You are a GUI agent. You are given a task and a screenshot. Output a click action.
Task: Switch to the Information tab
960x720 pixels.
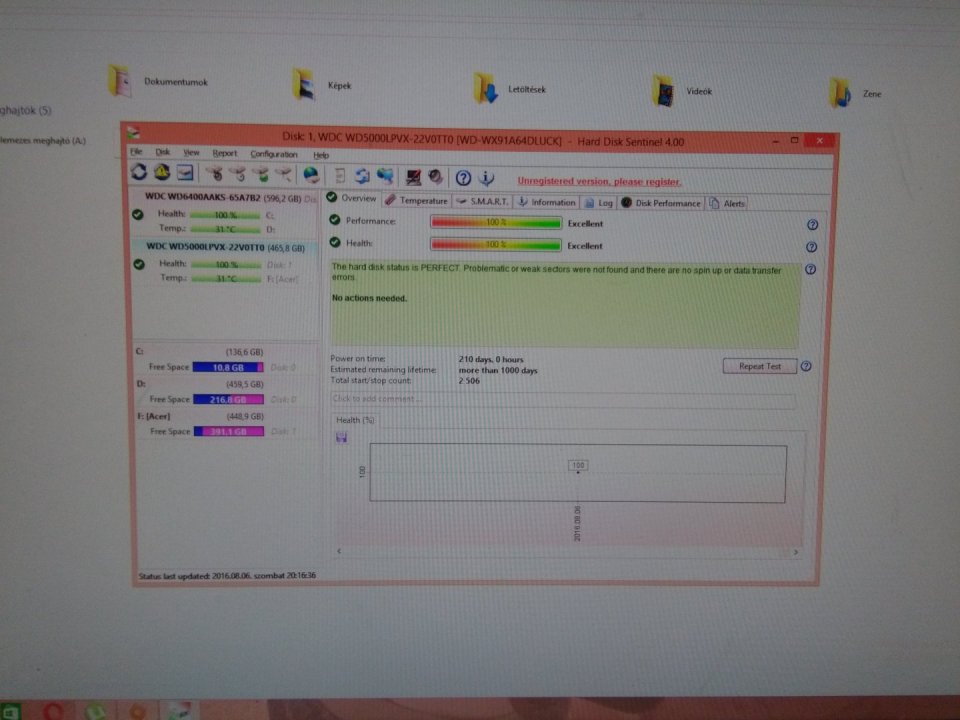tap(546, 202)
